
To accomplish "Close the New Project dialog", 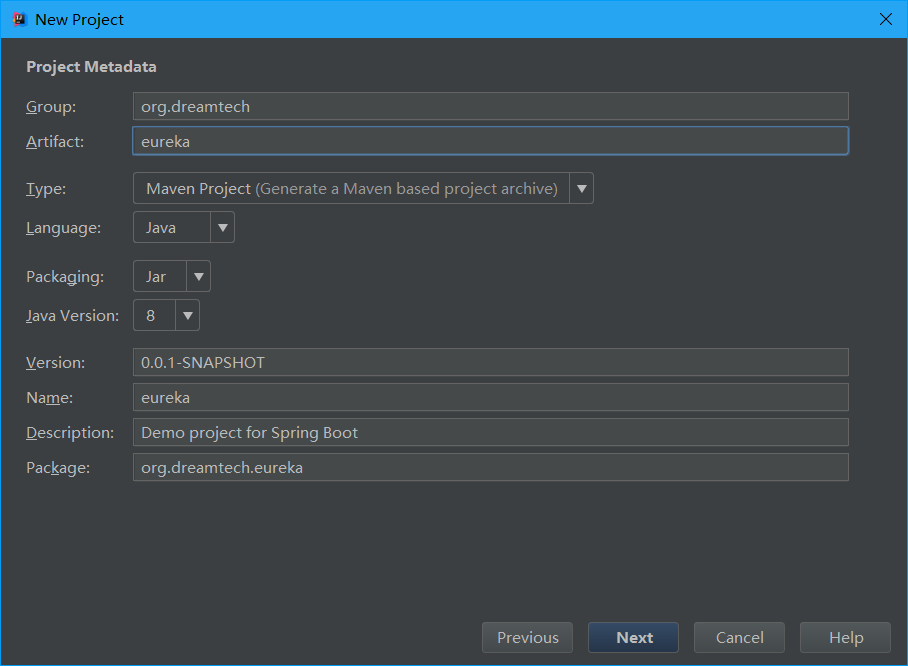I will [x=885, y=19].
